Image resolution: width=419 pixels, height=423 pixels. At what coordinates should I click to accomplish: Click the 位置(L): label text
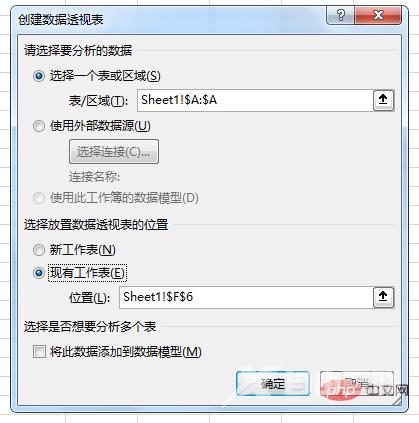click(89, 297)
